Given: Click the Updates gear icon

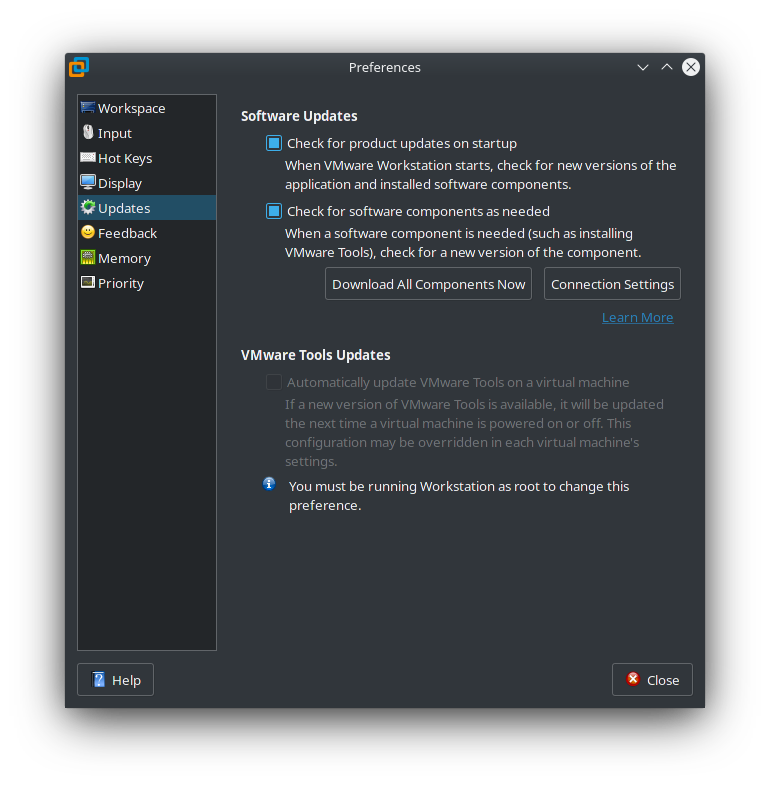Looking at the screenshot, I should coord(88,208).
